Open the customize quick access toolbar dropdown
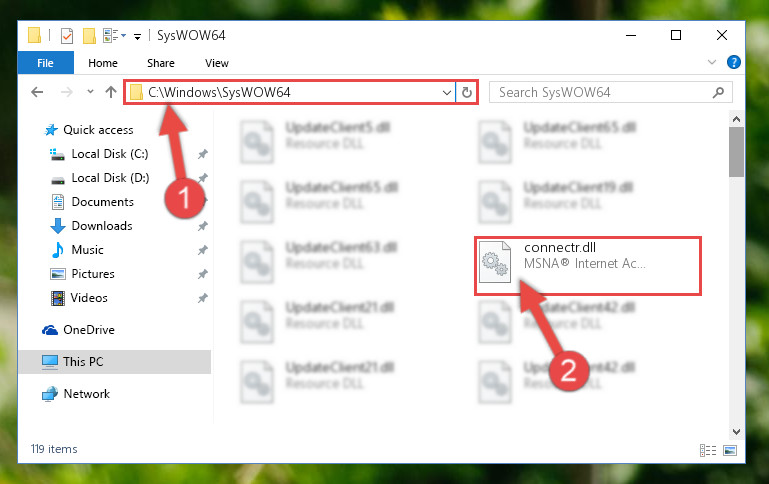769x484 pixels. (x=138, y=36)
